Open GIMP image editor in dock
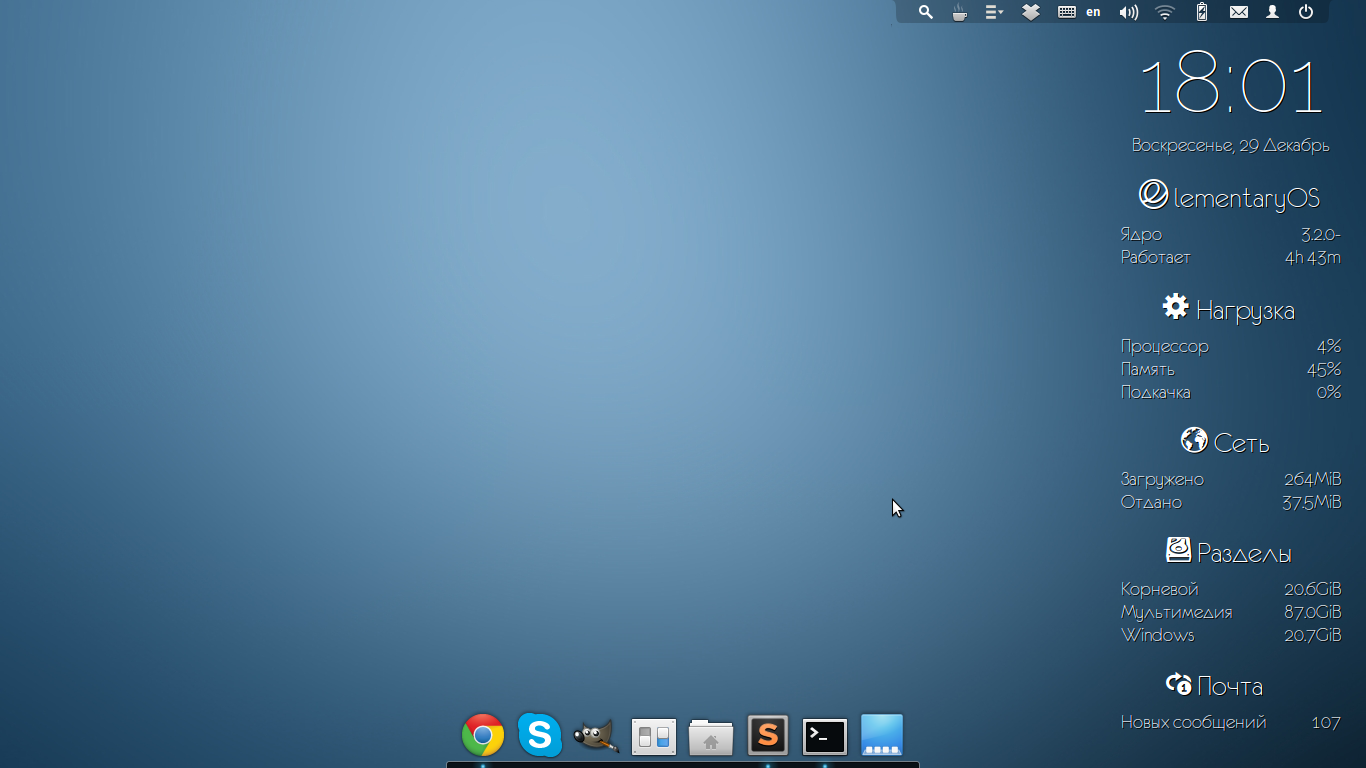This screenshot has width=1366, height=768. click(x=597, y=736)
